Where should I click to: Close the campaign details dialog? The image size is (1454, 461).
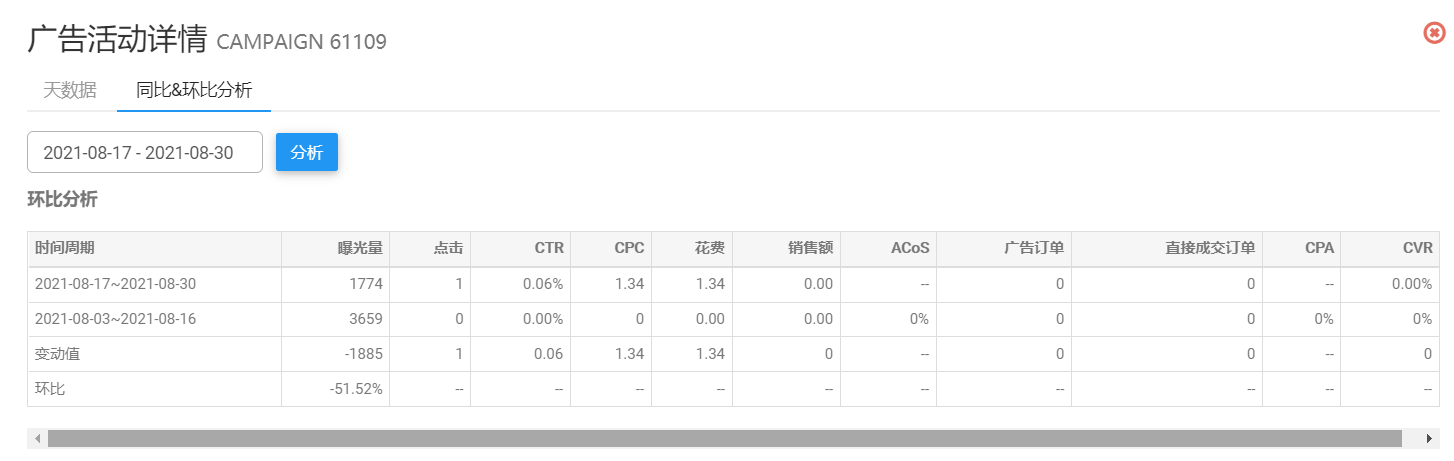[1434, 33]
